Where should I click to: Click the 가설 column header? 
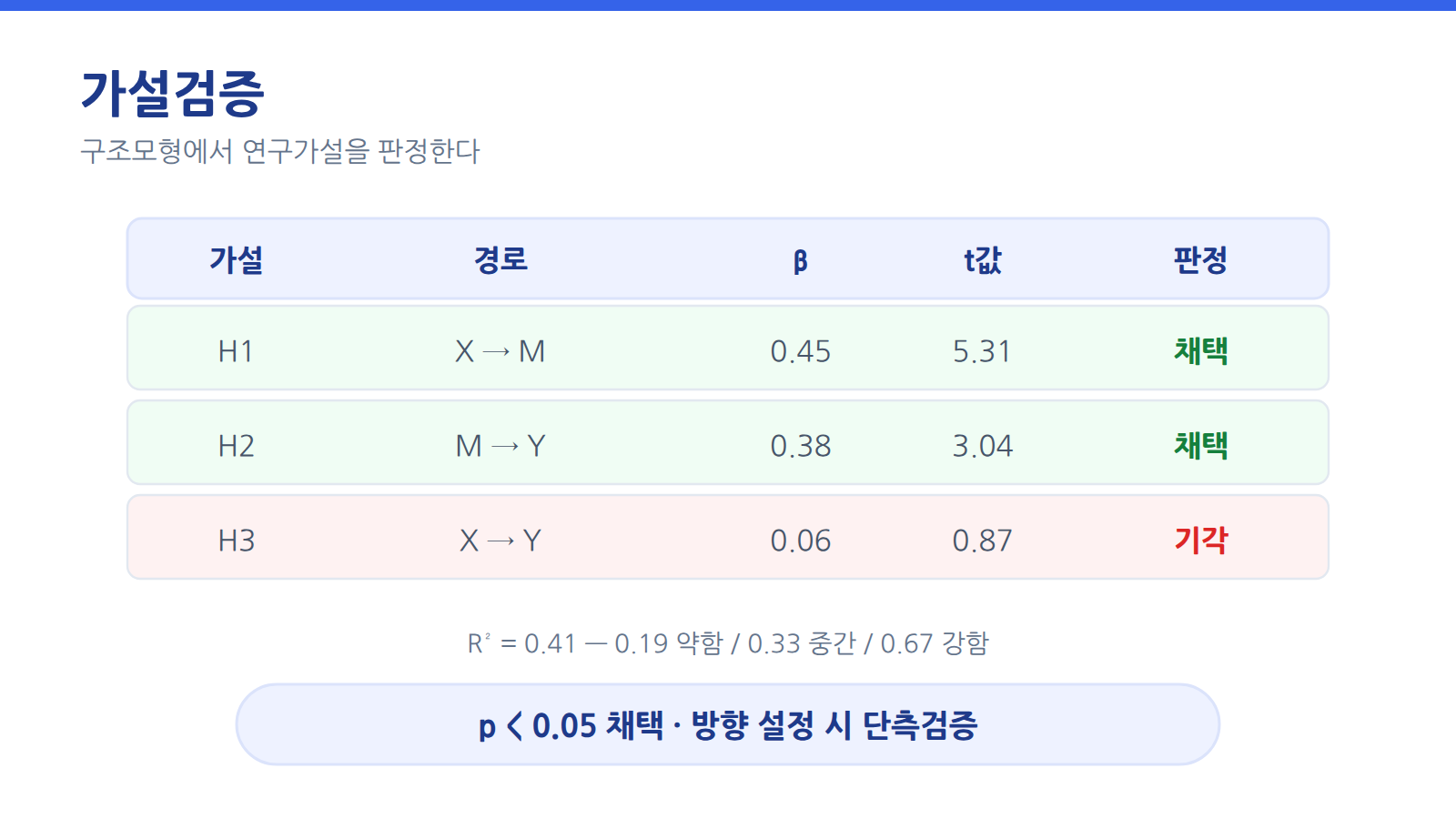(237, 260)
